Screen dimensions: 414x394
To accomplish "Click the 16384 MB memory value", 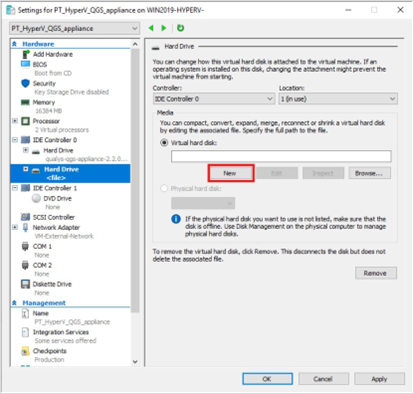I will 48,111.
